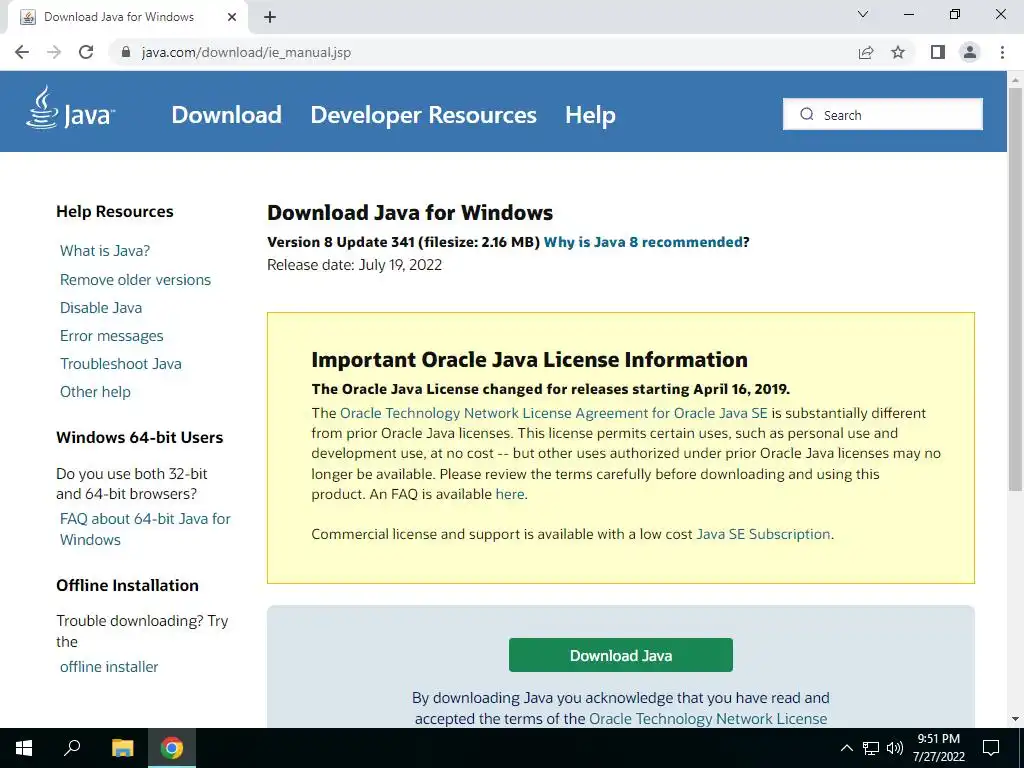Open the Troubleshoot Java link
This screenshot has height=768, width=1024.
(x=121, y=364)
